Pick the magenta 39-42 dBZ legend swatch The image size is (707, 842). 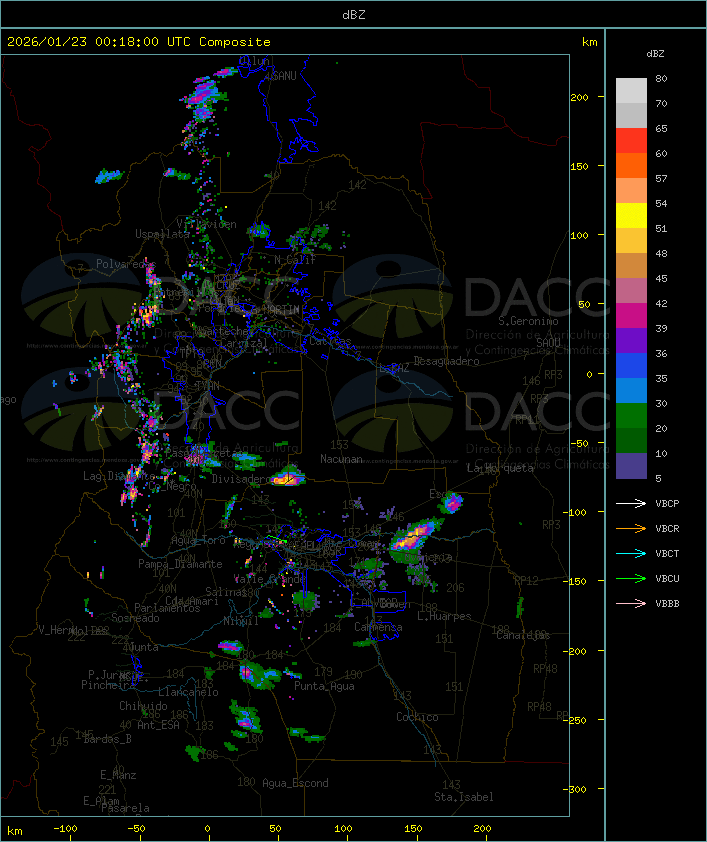pyautogui.click(x=631, y=316)
